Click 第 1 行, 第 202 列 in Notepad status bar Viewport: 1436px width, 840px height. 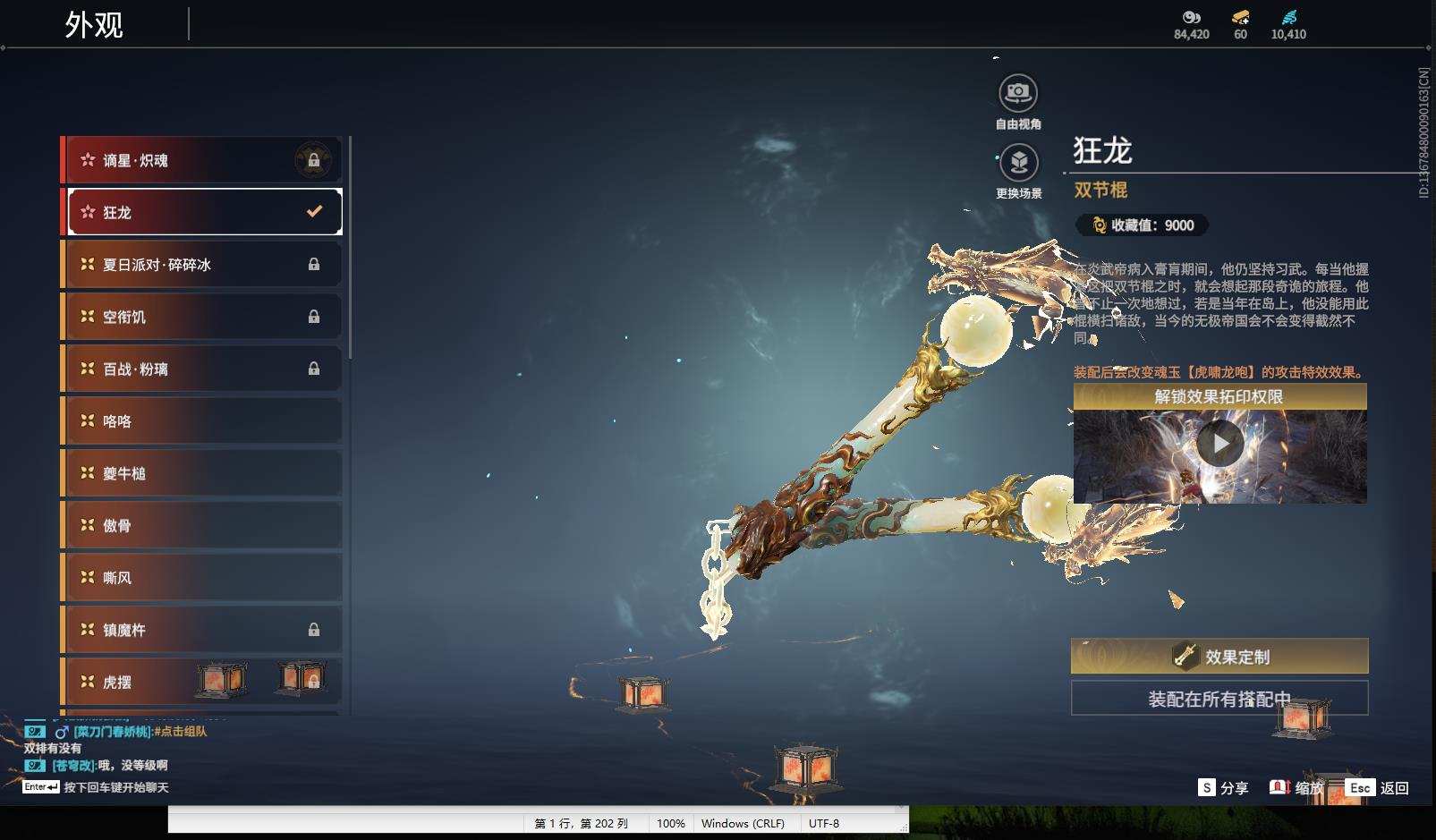coord(582,823)
